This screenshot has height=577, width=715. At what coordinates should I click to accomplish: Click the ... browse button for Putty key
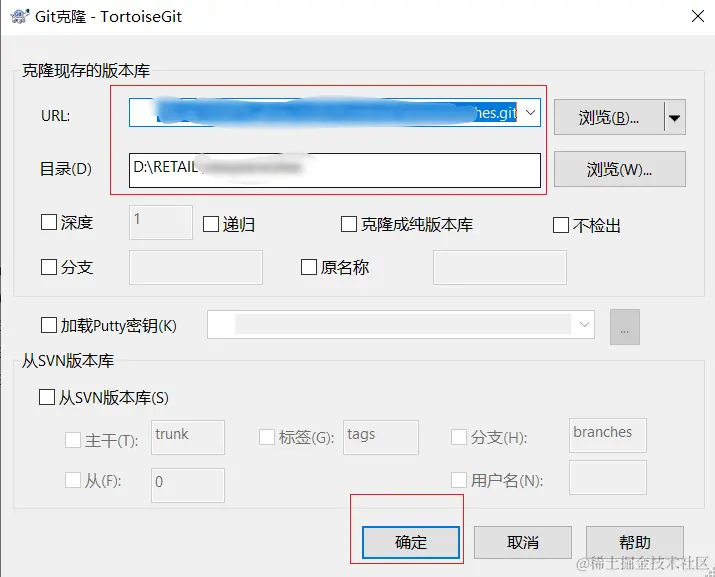625,327
